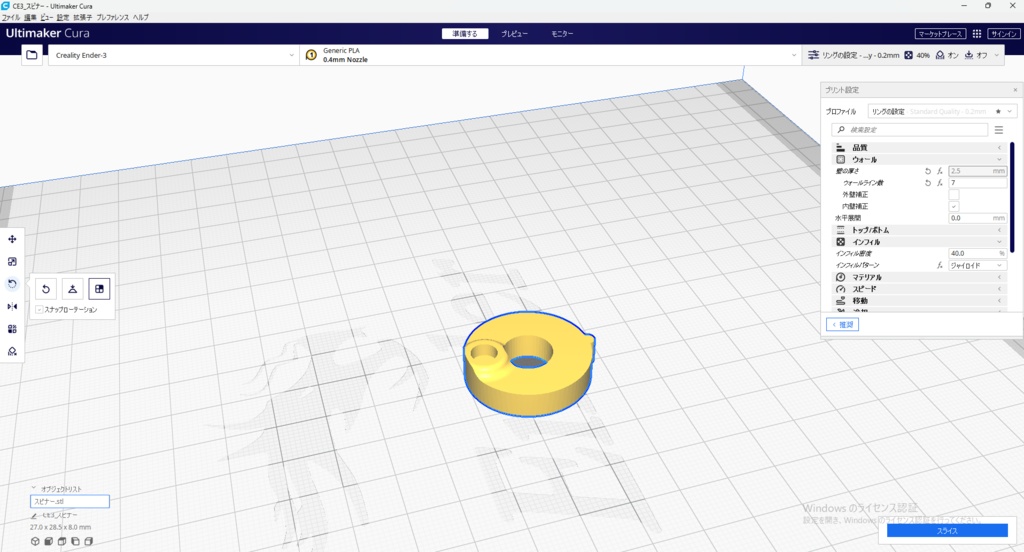Expand the トップ/ボトム settings category
The height and width of the screenshot is (552, 1024).
[920, 230]
